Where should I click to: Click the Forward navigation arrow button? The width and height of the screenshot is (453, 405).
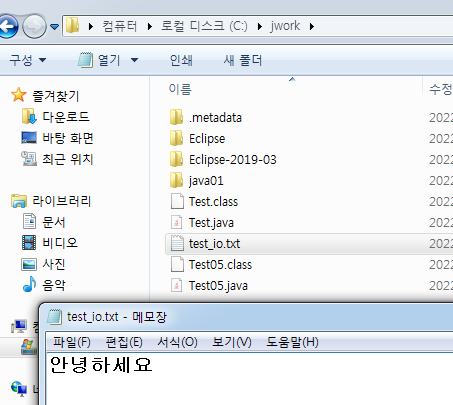click(x=34, y=26)
